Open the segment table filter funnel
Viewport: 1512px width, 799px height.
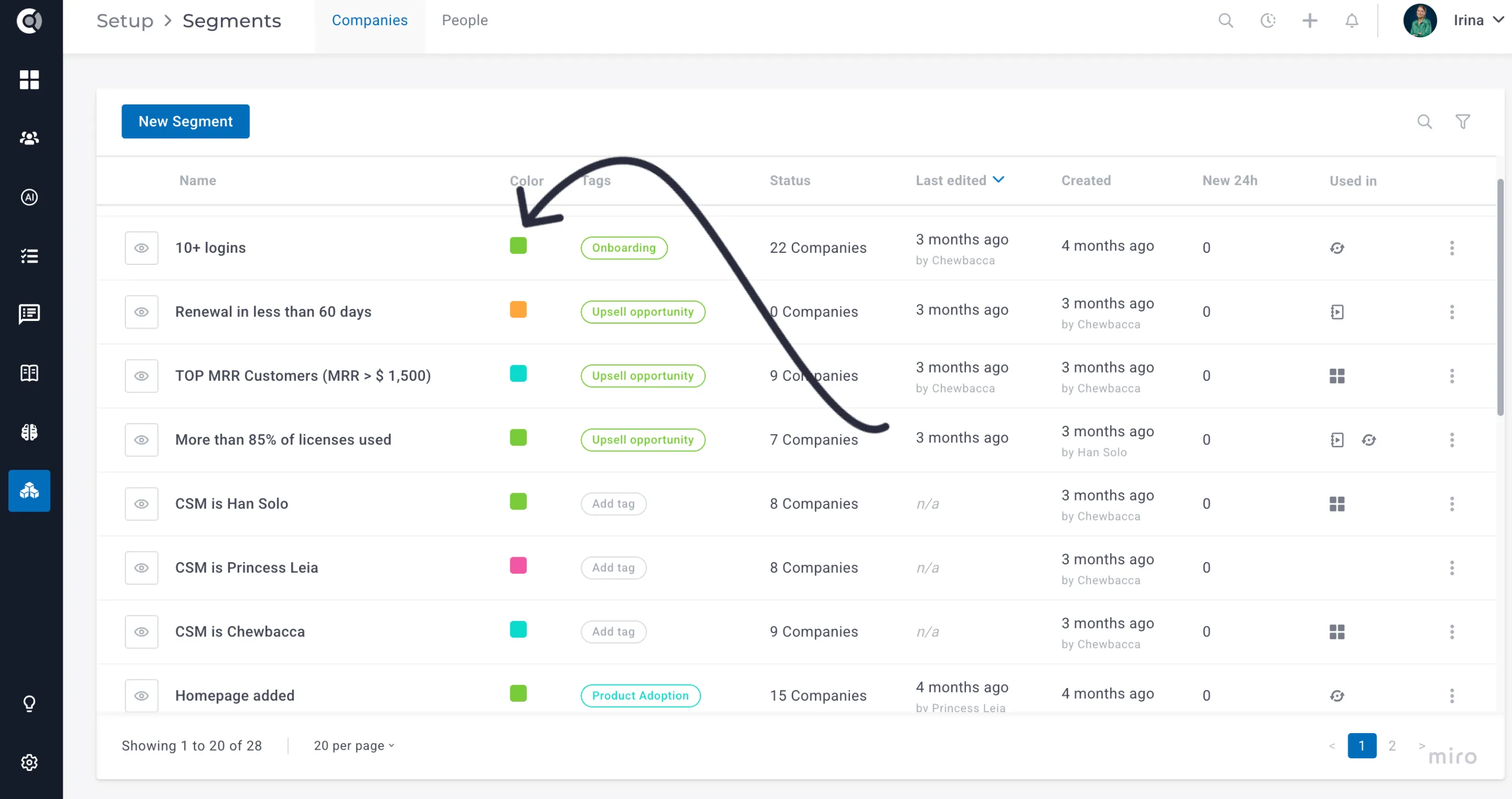click(x=1463, y=121)
